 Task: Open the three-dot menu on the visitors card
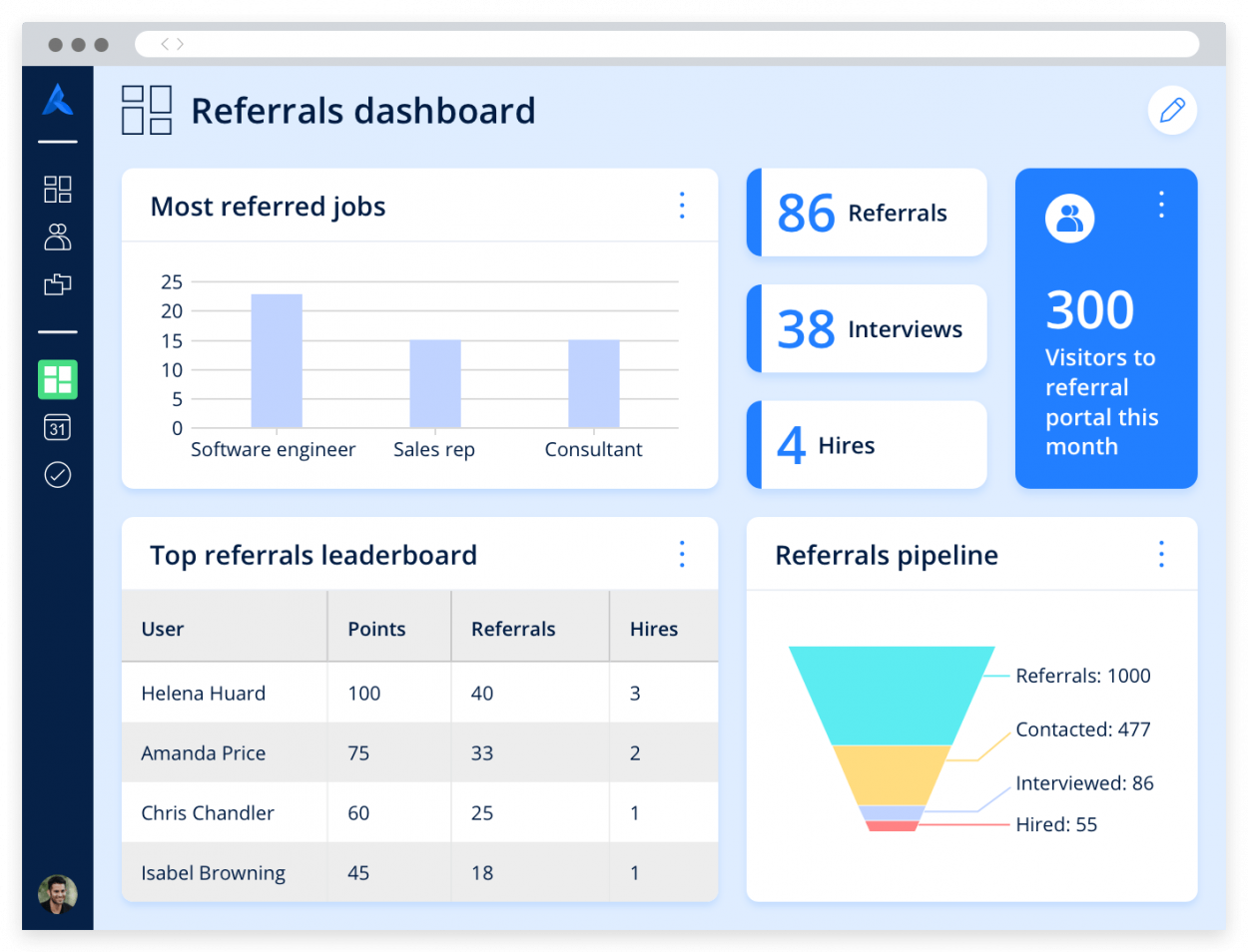[1160, 205]
